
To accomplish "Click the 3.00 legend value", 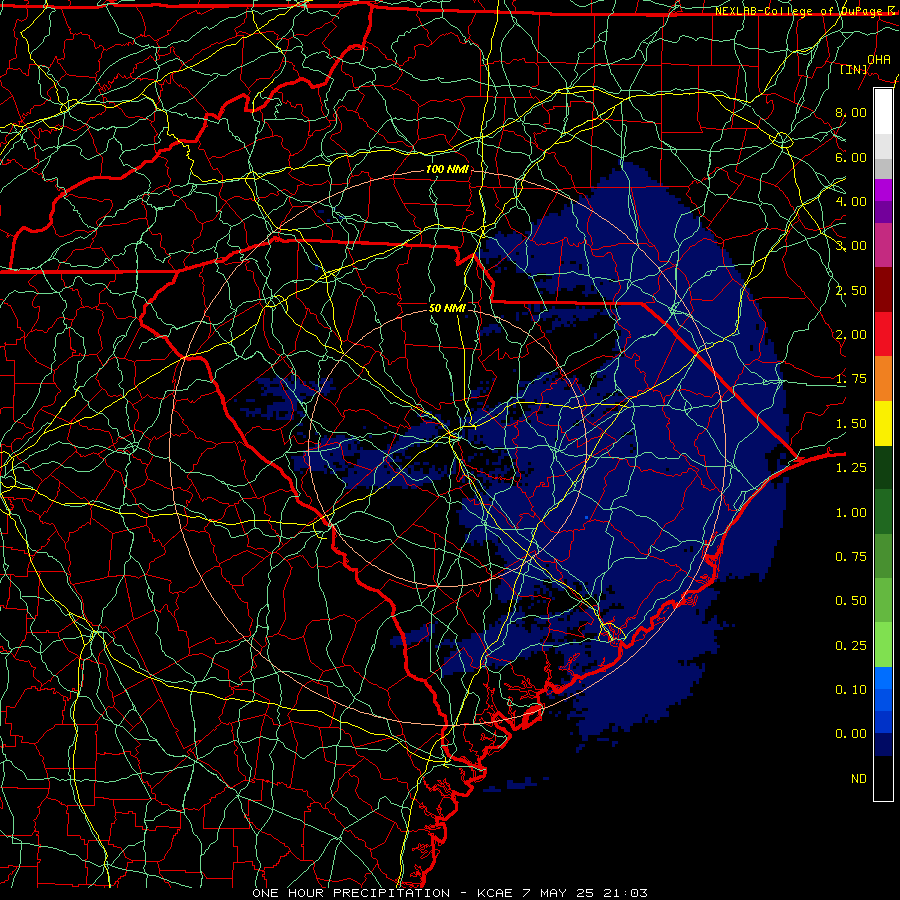I will [851, 246].
